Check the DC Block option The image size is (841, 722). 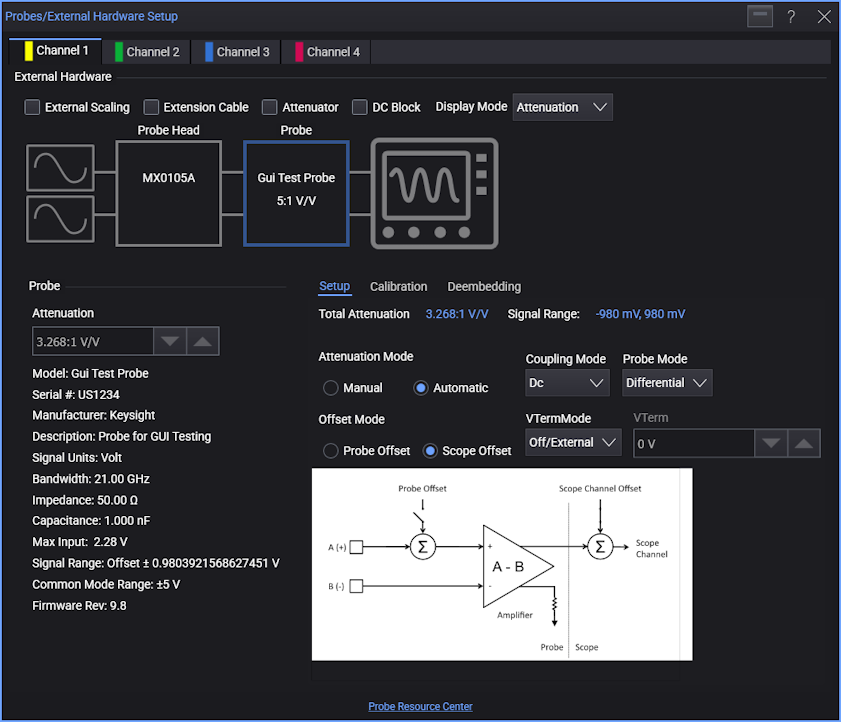[x=360, y=107]
